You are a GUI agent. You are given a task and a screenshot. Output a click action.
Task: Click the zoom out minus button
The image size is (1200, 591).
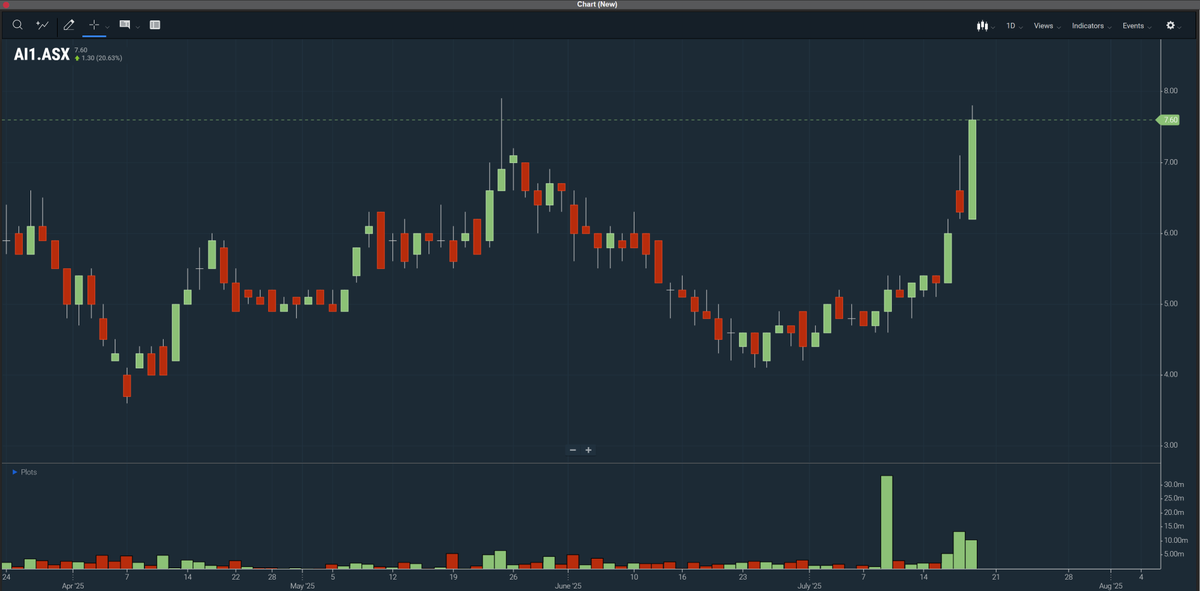(573, 450)
